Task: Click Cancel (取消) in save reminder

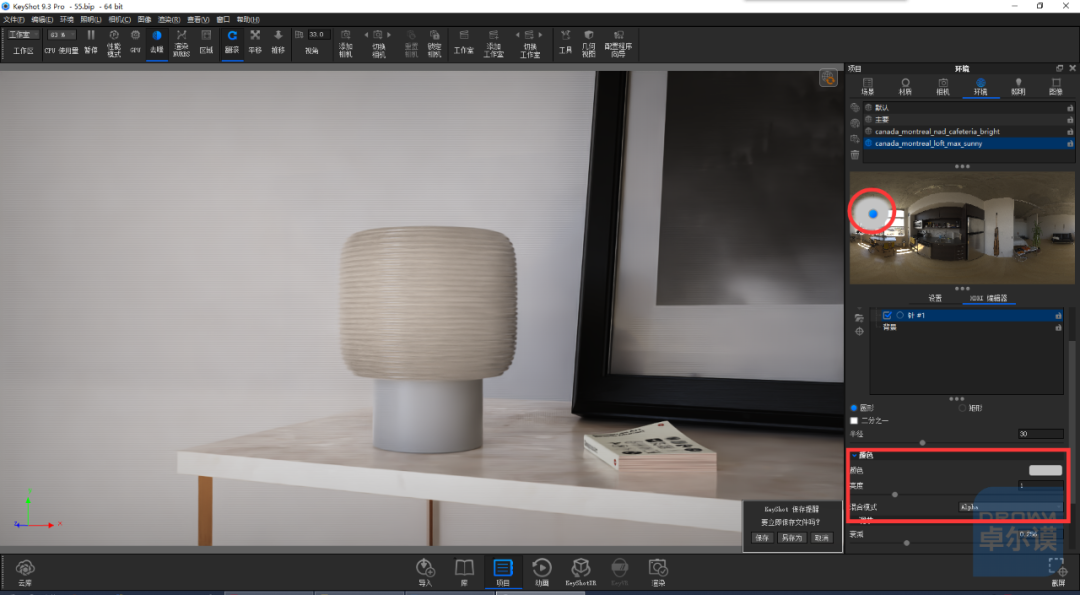Action: pyautogui.click(x=822, y=538)
